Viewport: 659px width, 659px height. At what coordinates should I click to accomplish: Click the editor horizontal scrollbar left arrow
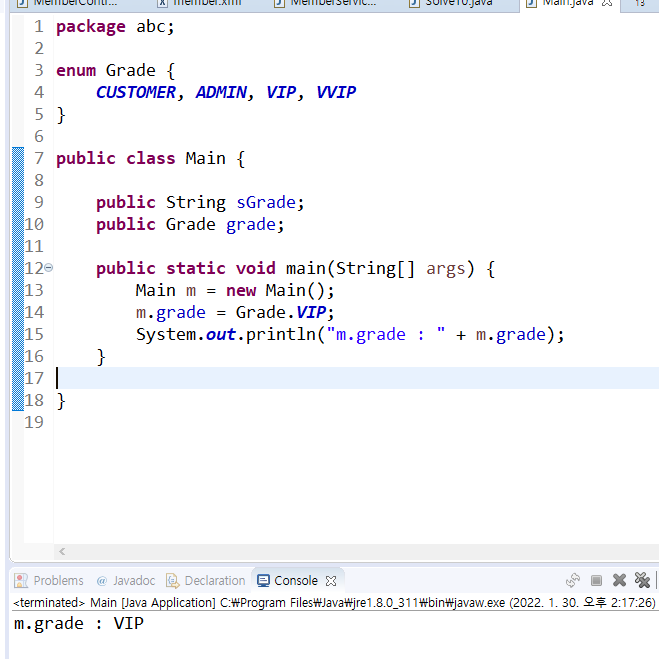click(x=62, y=551)
